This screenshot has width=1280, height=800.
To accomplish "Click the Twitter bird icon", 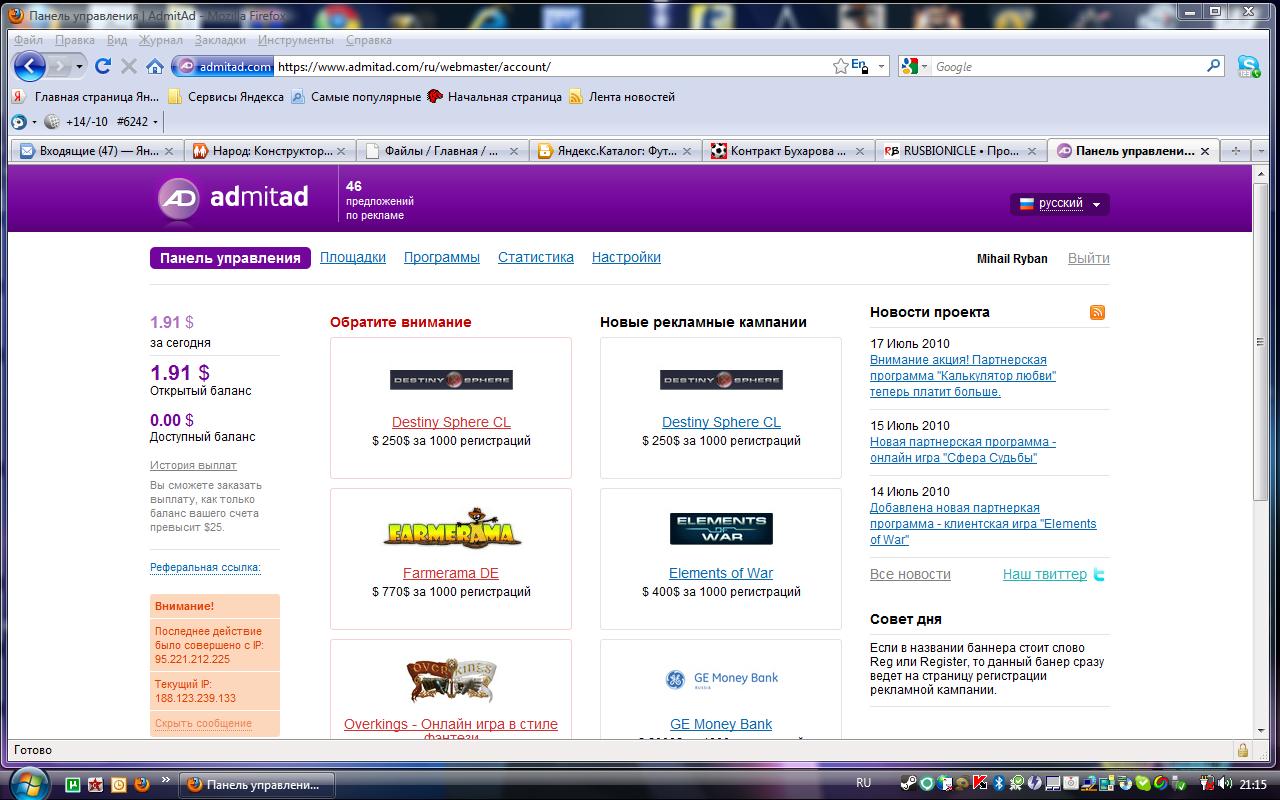I will point(1099,575).
